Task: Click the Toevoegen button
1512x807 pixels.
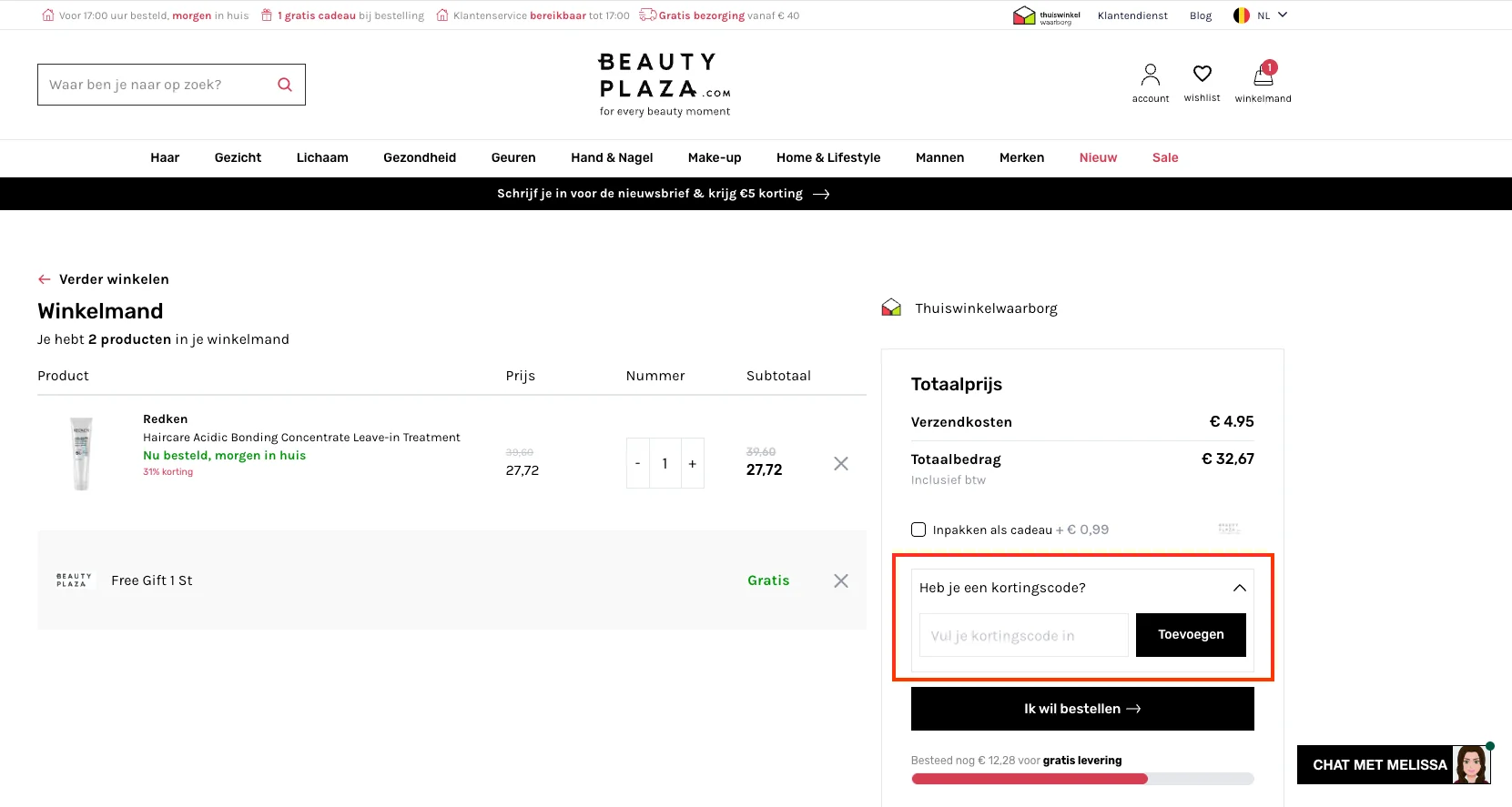Action: point(1191,635)
